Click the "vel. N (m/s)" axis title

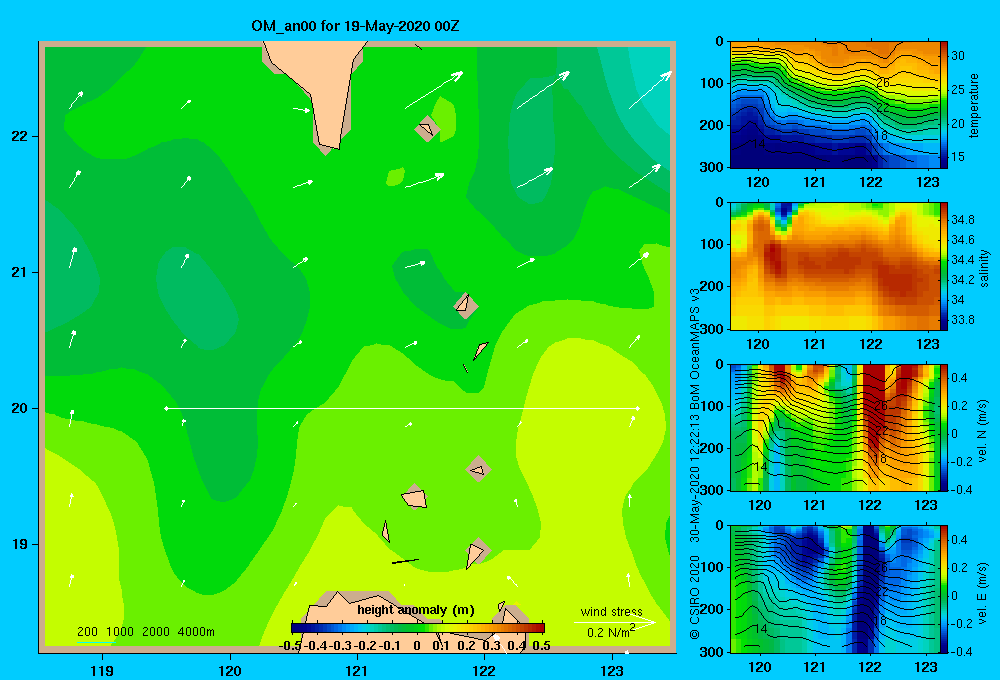click(982, 431)
